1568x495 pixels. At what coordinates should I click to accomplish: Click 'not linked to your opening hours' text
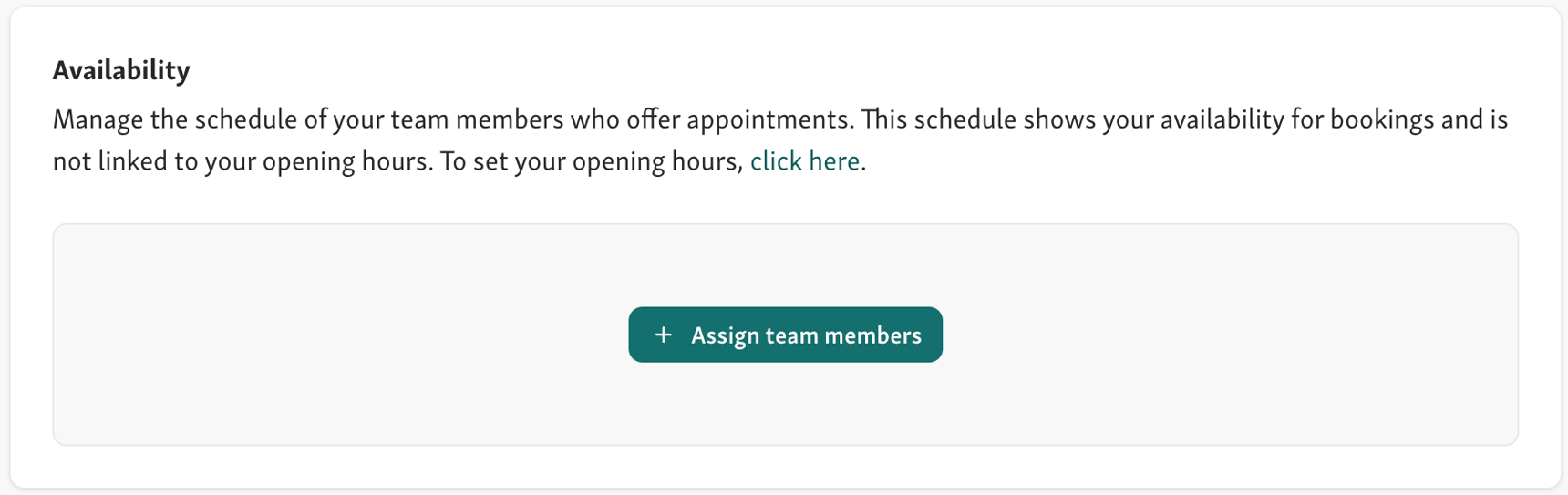click(242, 161)
